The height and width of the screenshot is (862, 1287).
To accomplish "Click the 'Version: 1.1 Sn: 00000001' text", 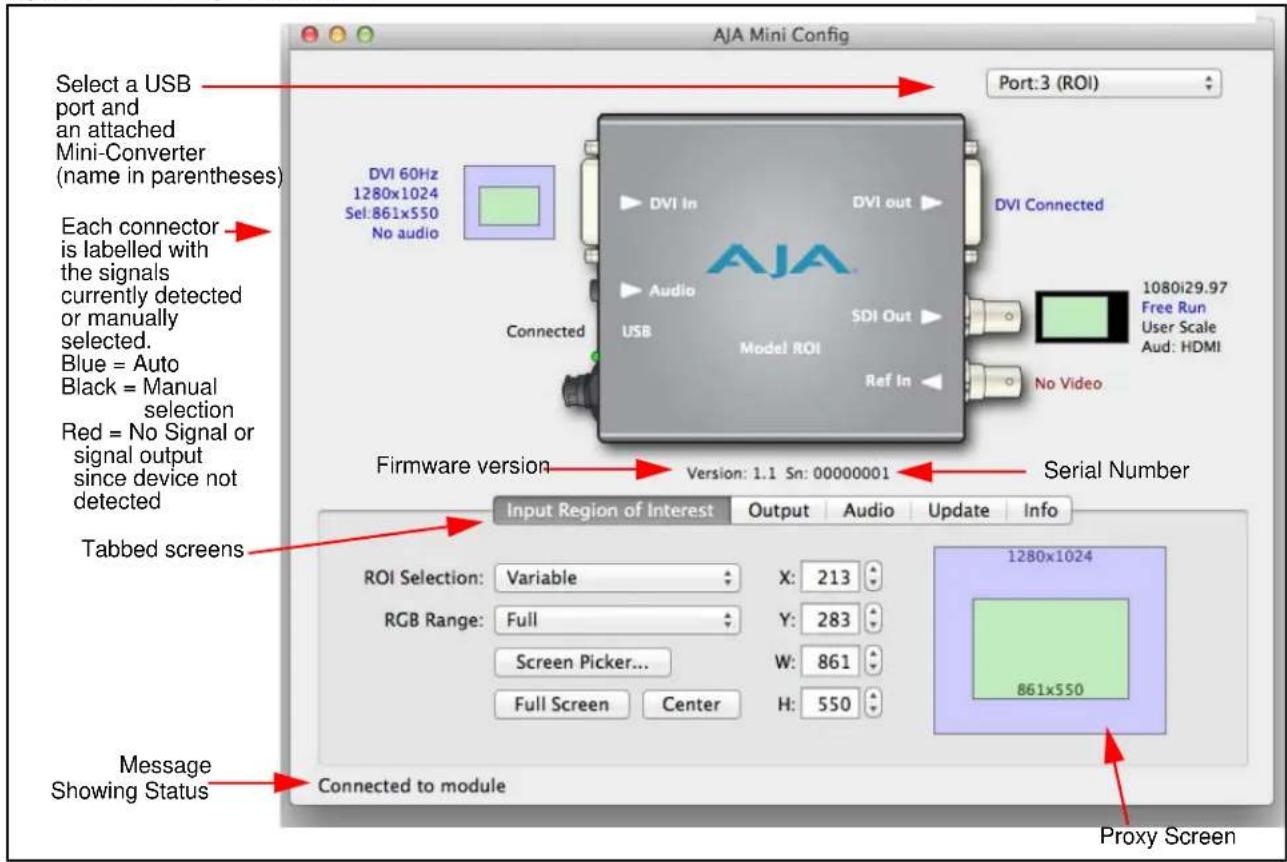I will 789,472.
